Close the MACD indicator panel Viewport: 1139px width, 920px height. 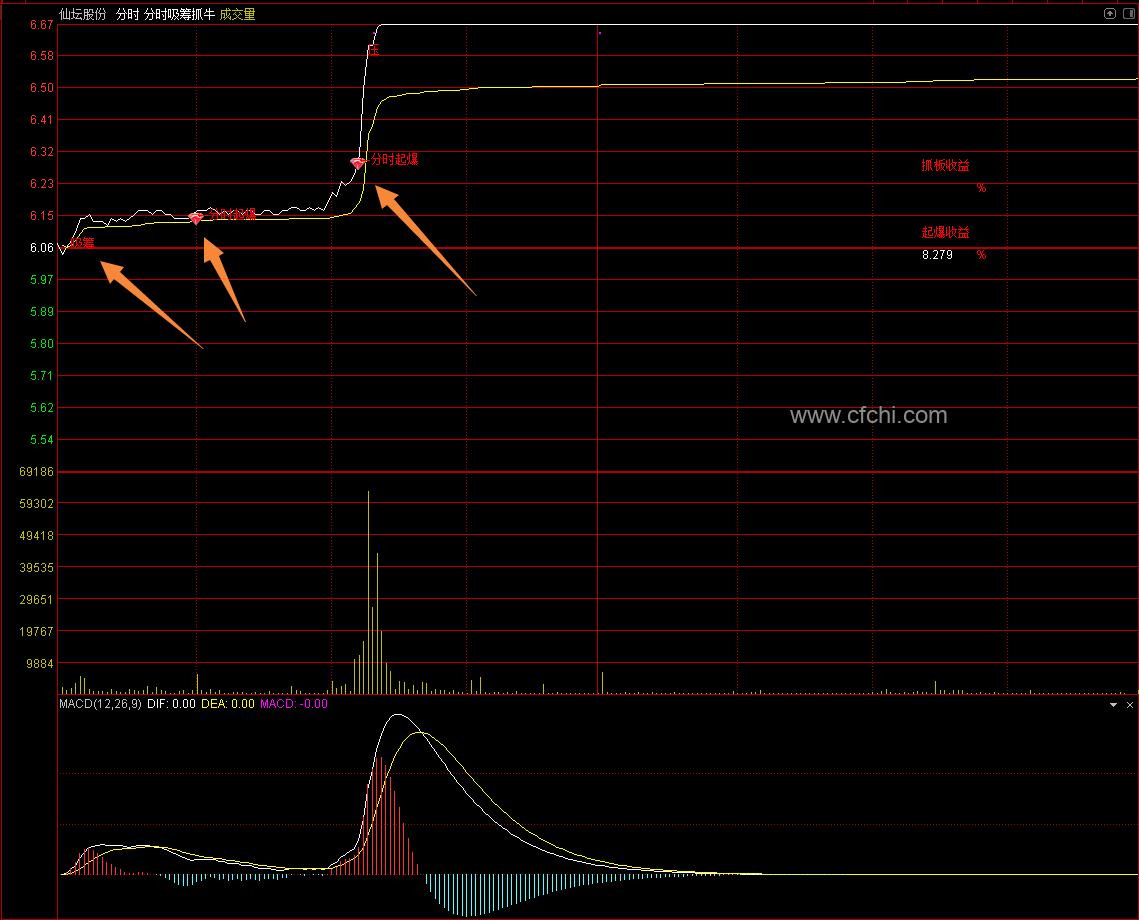(x=1128, y=705)
